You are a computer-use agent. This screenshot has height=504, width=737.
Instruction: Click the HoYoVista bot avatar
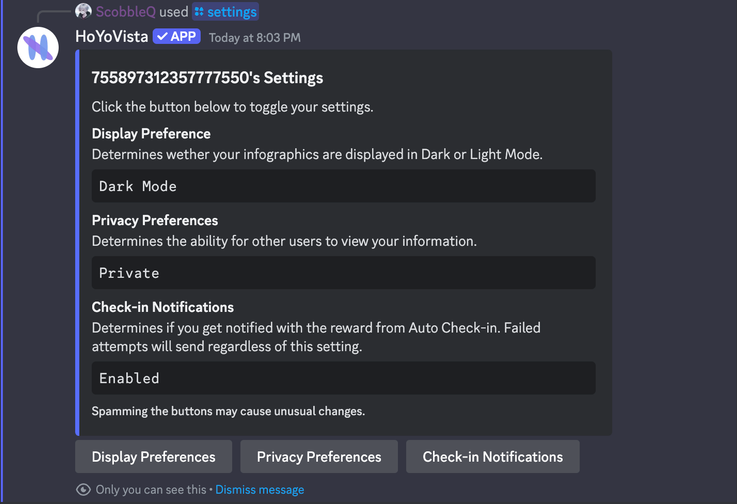click(38, 48)
